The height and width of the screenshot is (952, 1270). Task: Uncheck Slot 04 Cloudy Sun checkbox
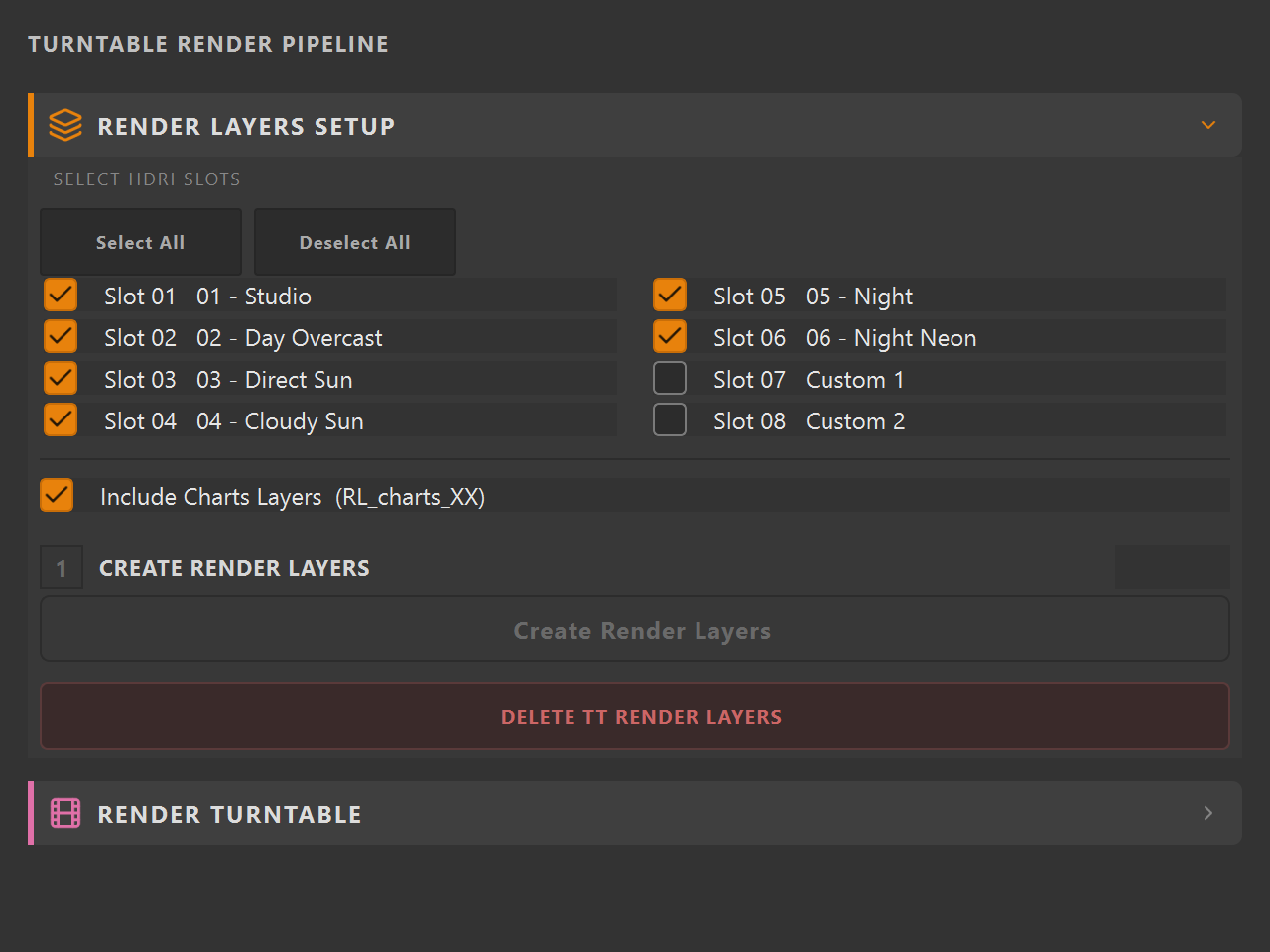[61, 419]
